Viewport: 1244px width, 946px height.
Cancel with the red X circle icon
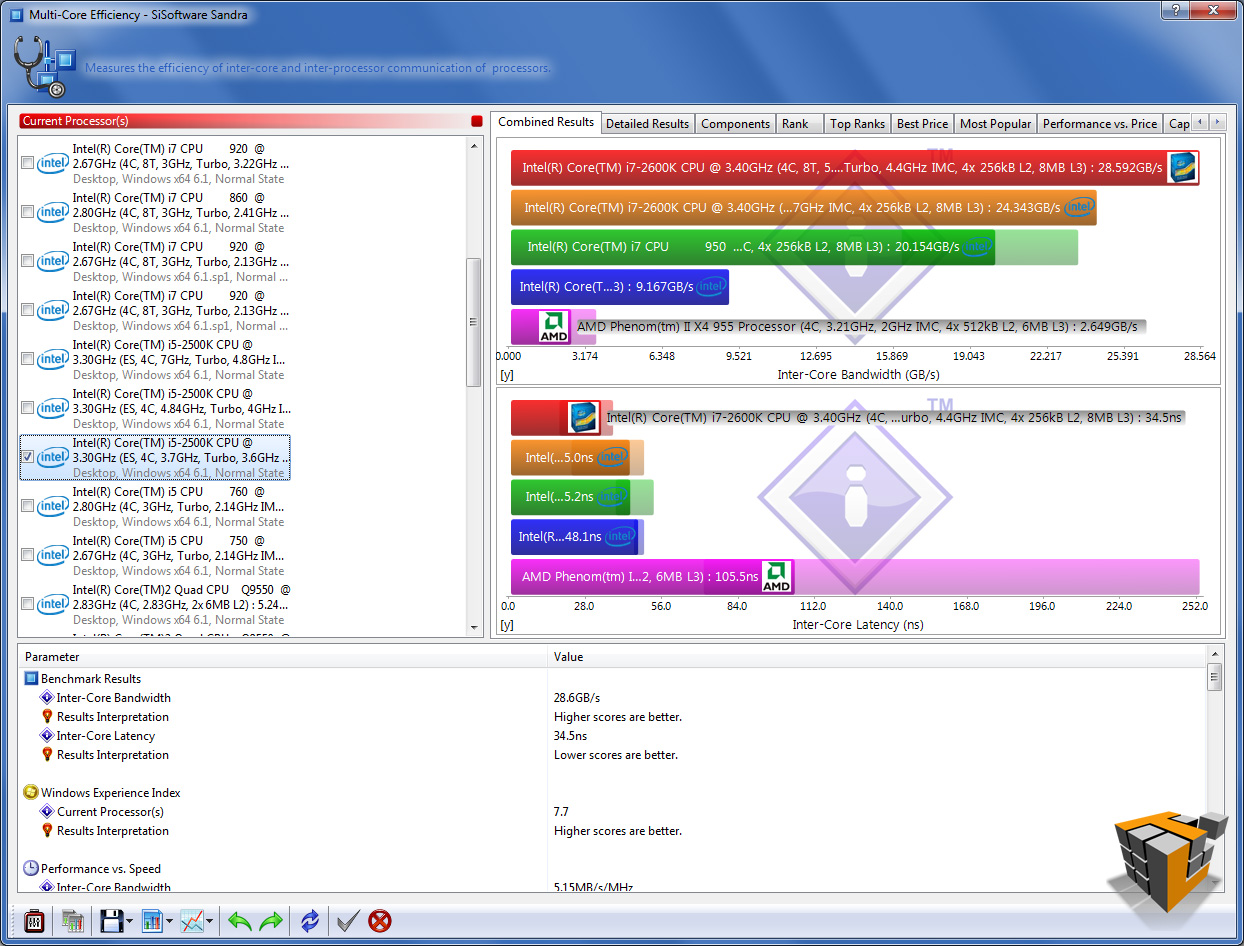380,921
